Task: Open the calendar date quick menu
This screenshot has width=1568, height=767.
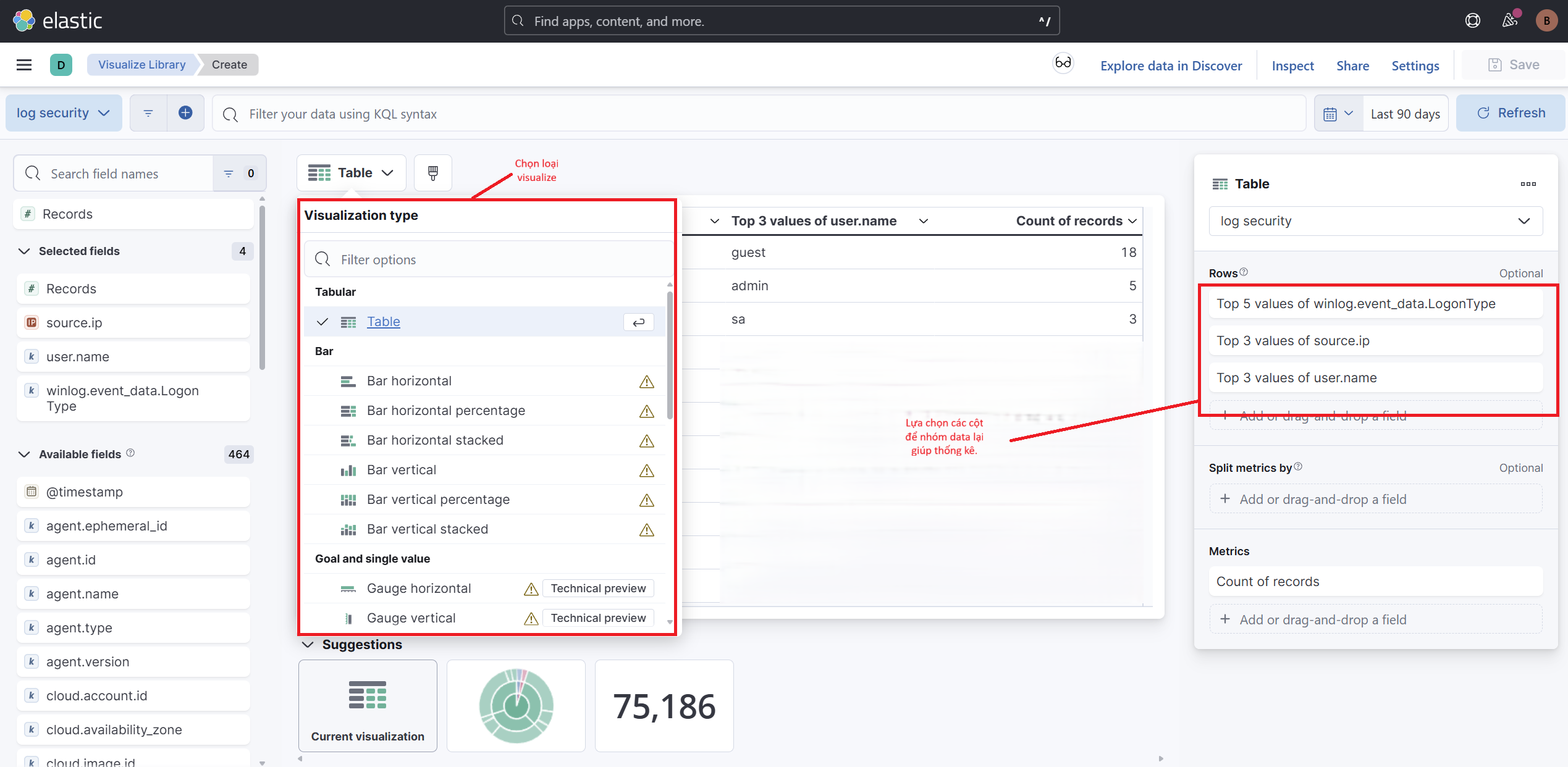Action: [1338, 114]
